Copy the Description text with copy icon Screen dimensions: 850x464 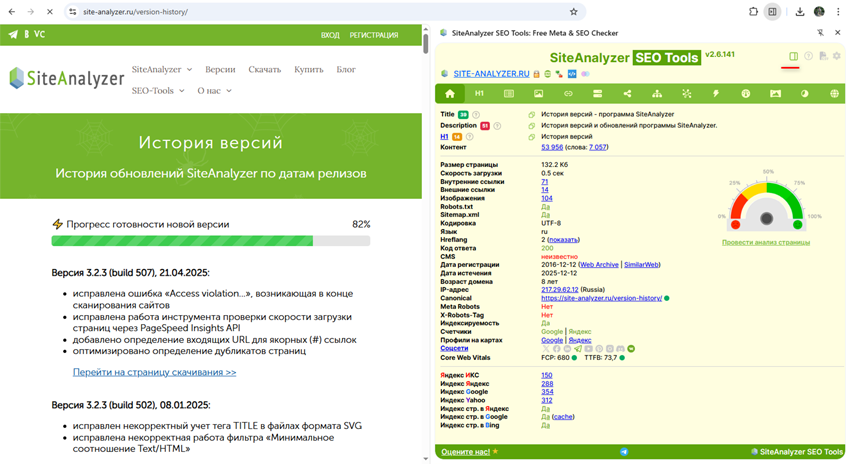532,126
